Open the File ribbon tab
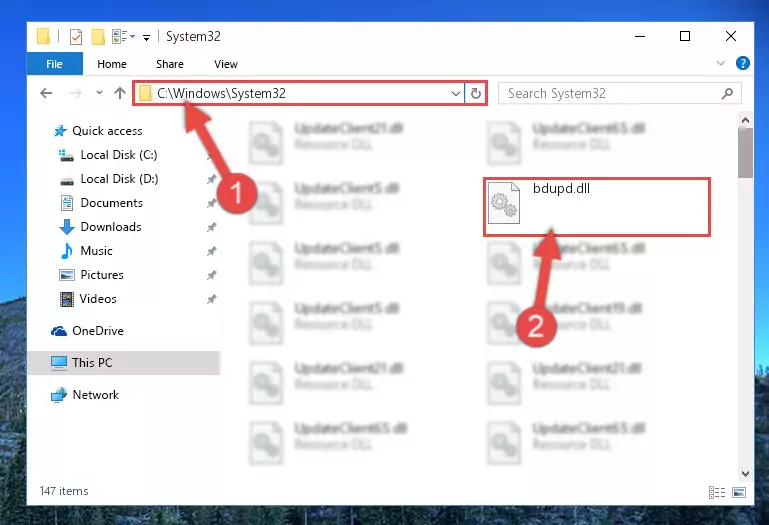769x525 pixels. pyautogui.click(x=54, y=64)
